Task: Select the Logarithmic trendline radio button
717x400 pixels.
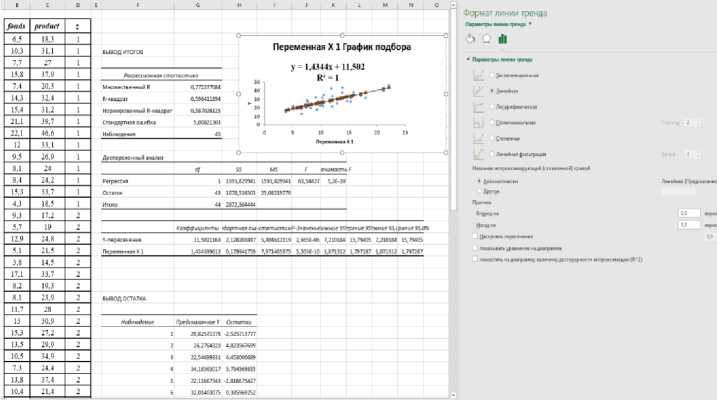Action: pyautogui.click(x=492, y=107)
